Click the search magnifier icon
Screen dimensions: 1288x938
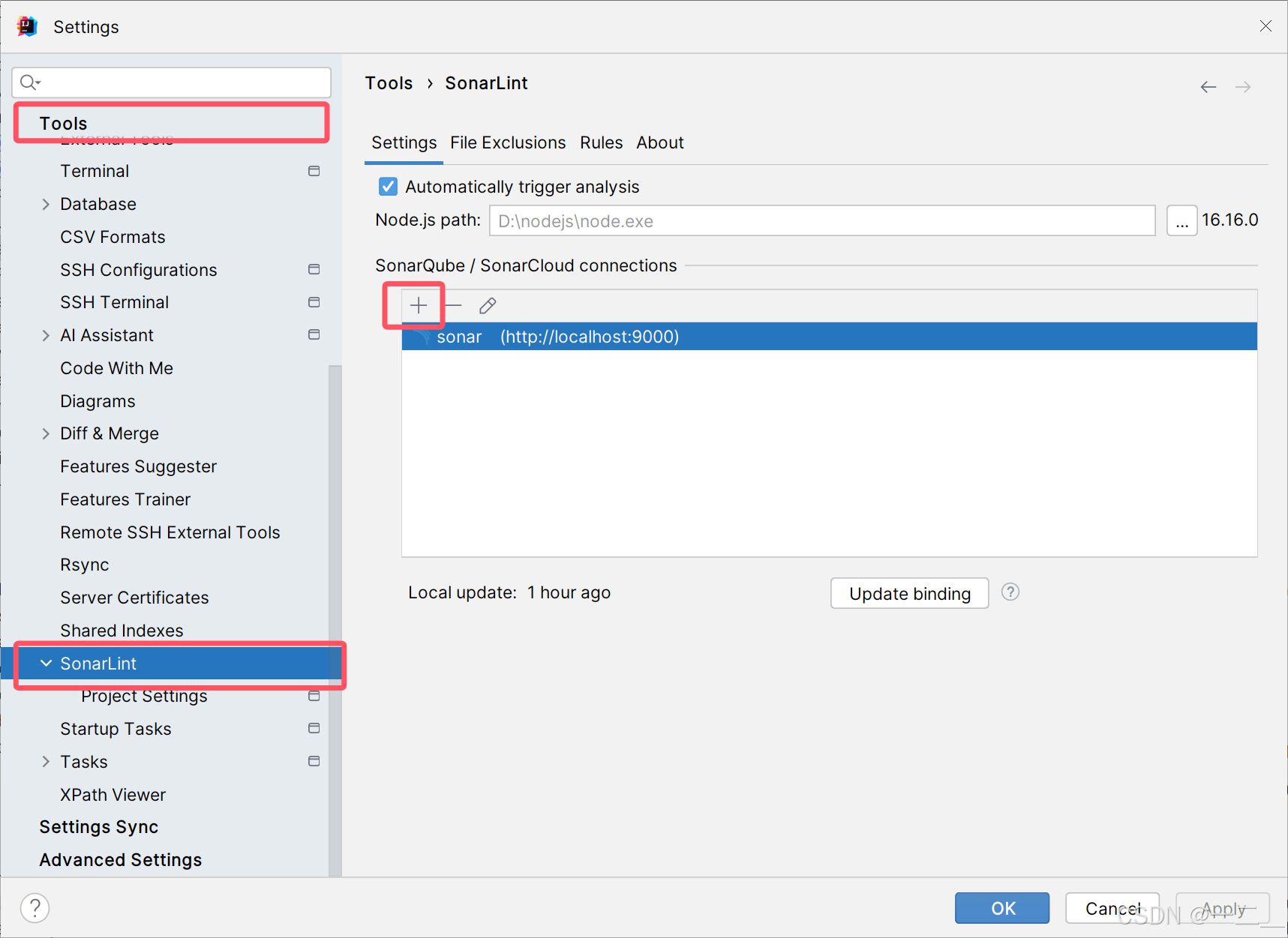coord(30,82)
